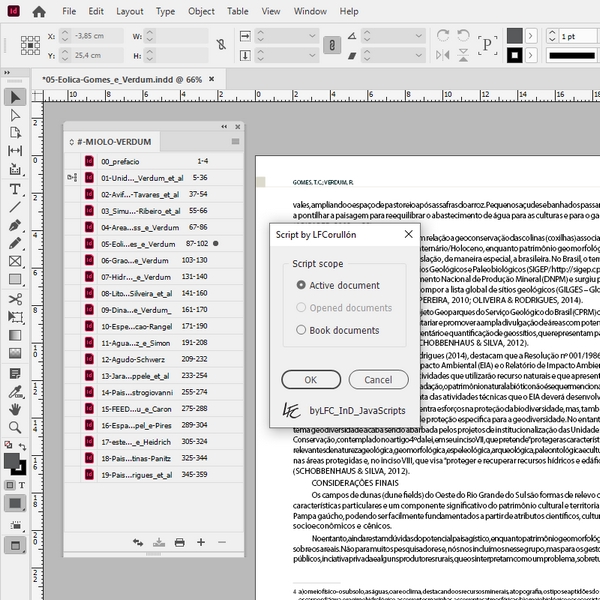Select the Note tool

(x=15, y=373)
